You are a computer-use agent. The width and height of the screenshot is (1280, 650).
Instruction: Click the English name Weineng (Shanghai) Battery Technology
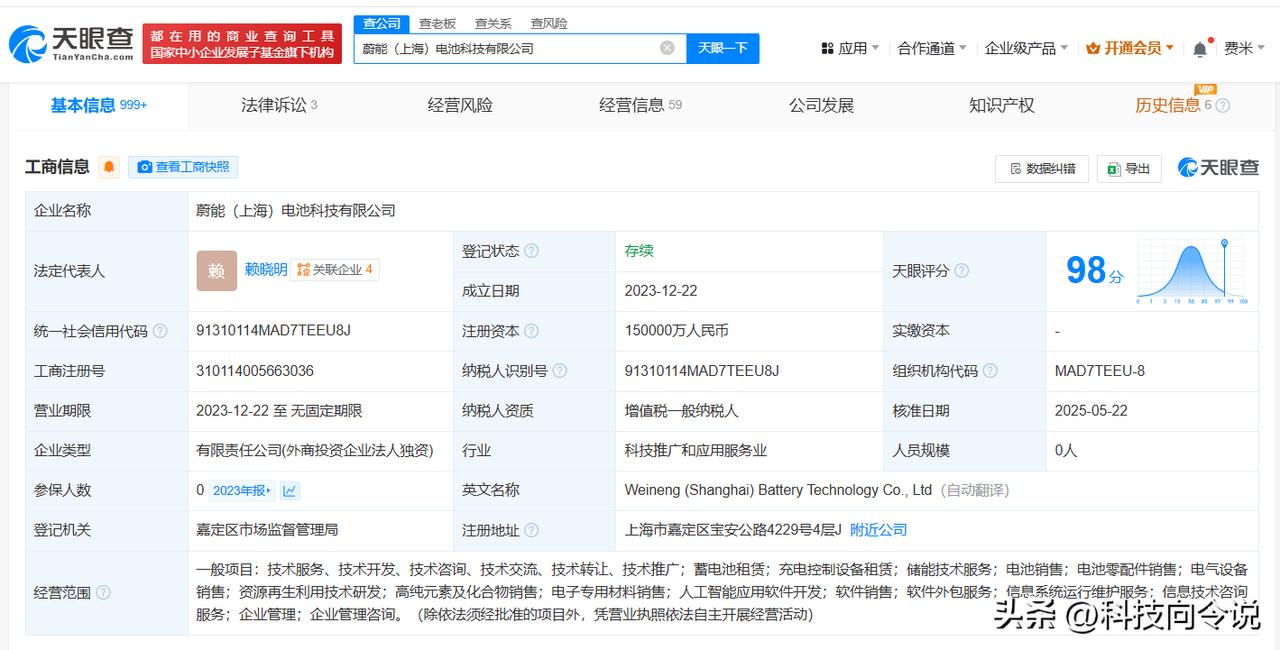[778, 490]
